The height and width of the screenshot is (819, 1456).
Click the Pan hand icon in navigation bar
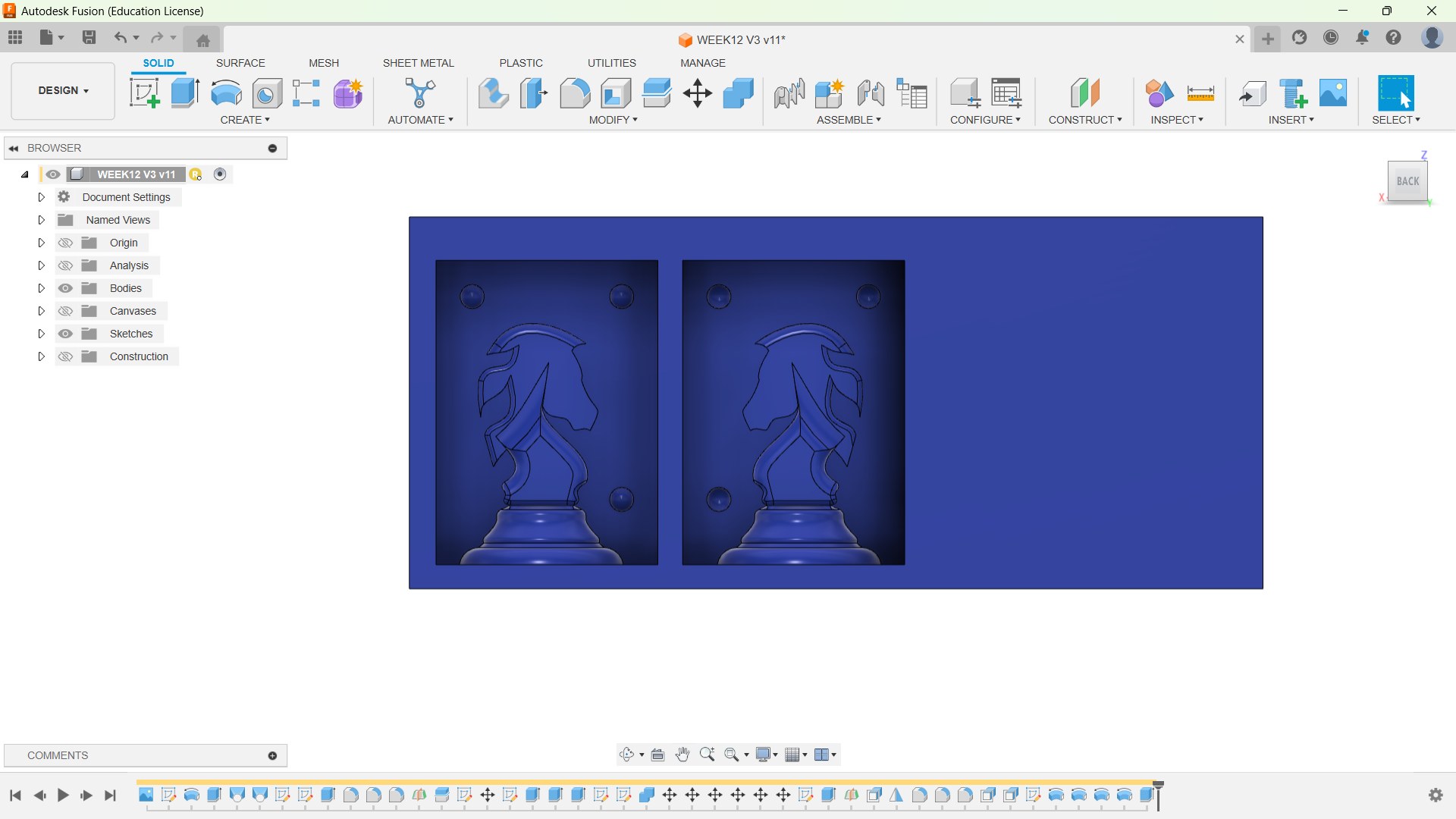(x=682, y=755)
